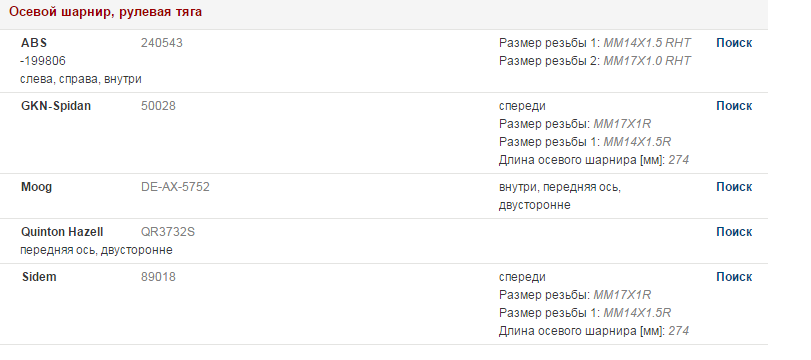Search the Quinton Hazell part via Поиск

pyautogui.click(x=734, y=232)
